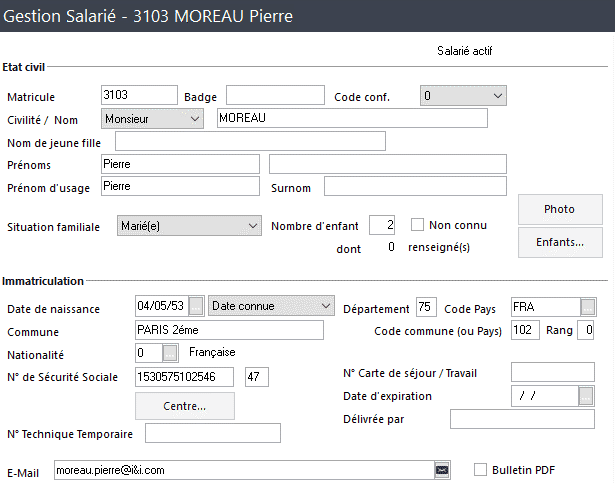
Task: Select the Surnom text field
Action: click(415, 186)
